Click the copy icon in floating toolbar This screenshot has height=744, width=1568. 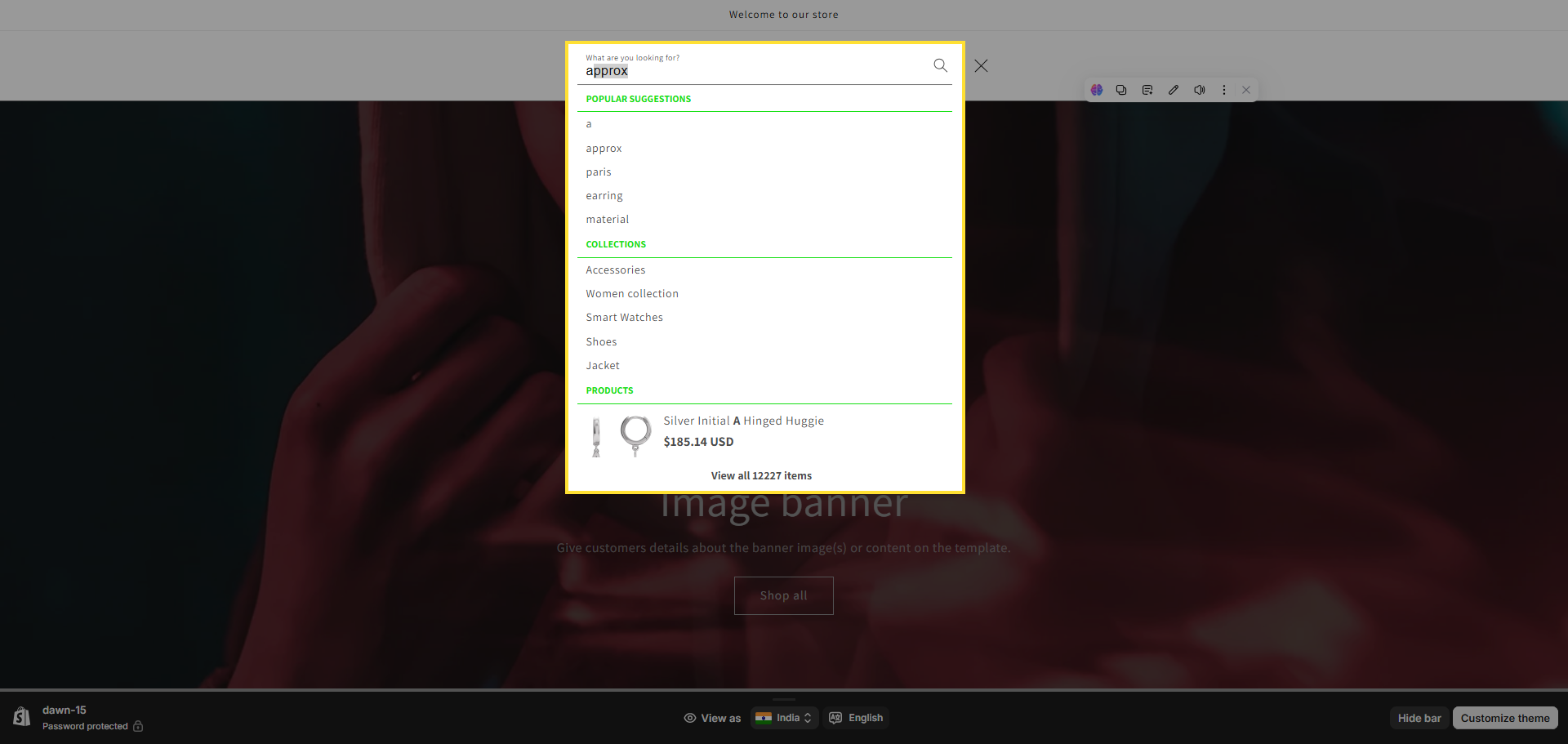(1121, 90)
